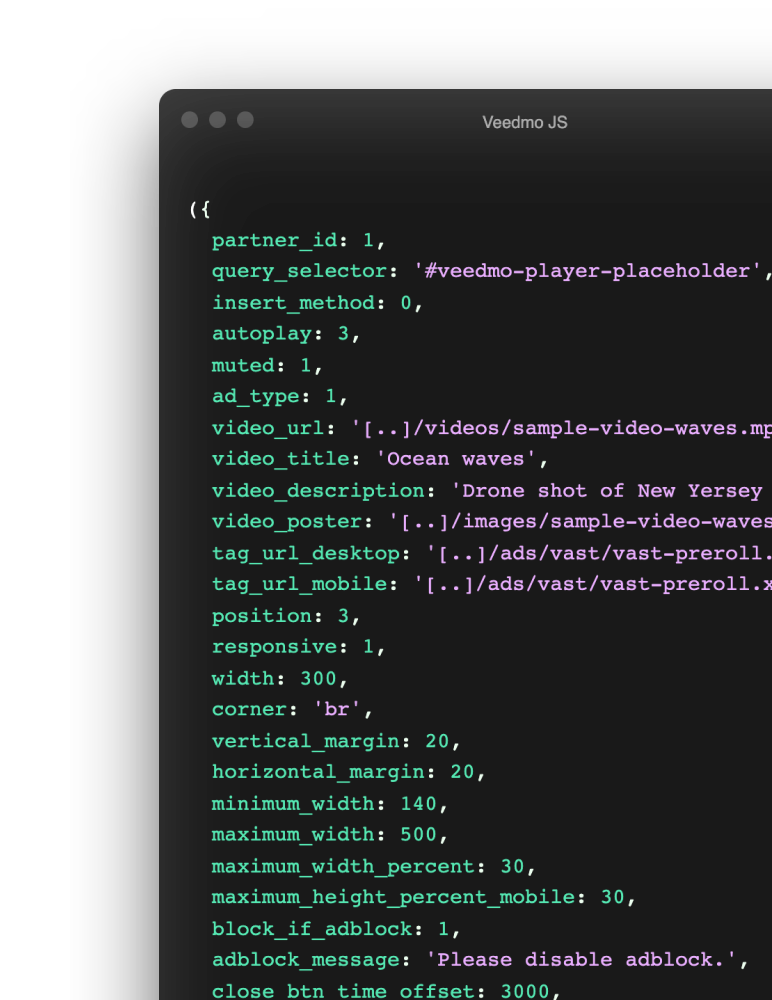Click the 'Please disable adblock.' string

coord(581,960)
